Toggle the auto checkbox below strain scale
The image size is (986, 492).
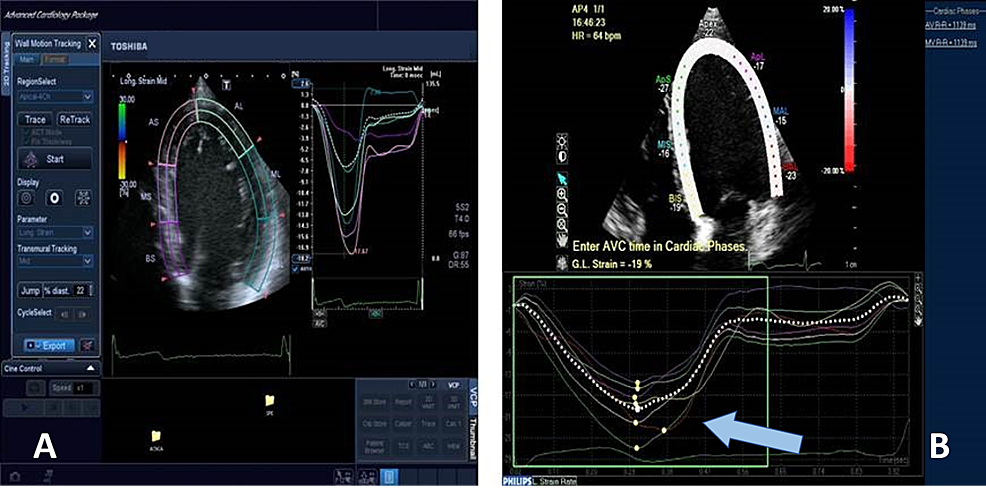point(296,269)
